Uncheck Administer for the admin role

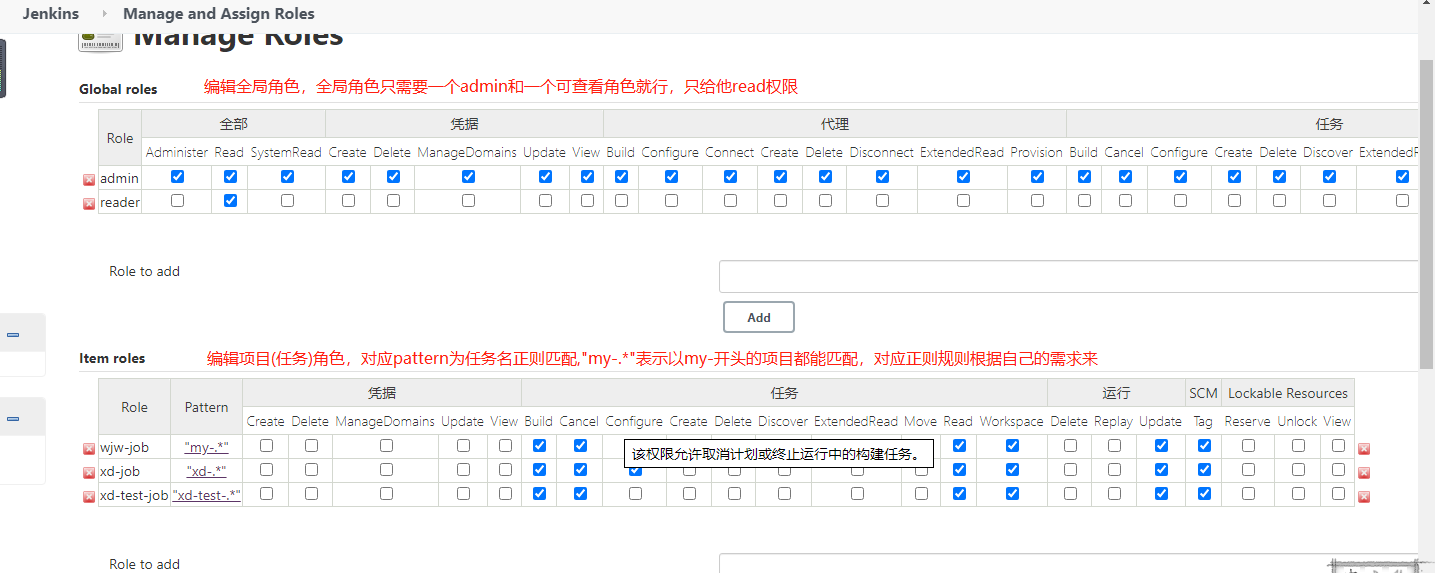[x=177, y=176]
